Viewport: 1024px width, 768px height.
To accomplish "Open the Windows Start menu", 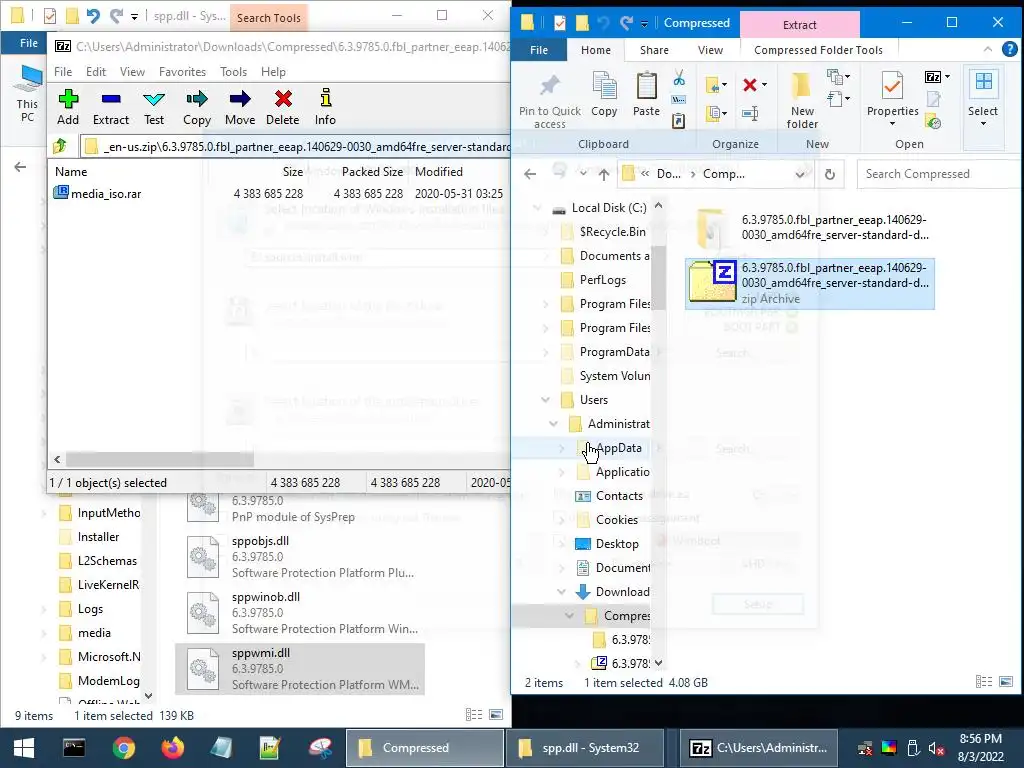I will (24, 748).
